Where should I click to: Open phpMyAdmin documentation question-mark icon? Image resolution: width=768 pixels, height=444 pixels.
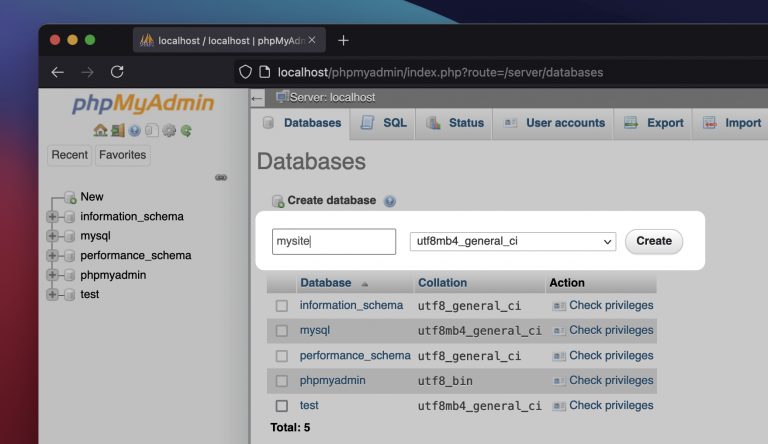[x=134, y=130]
